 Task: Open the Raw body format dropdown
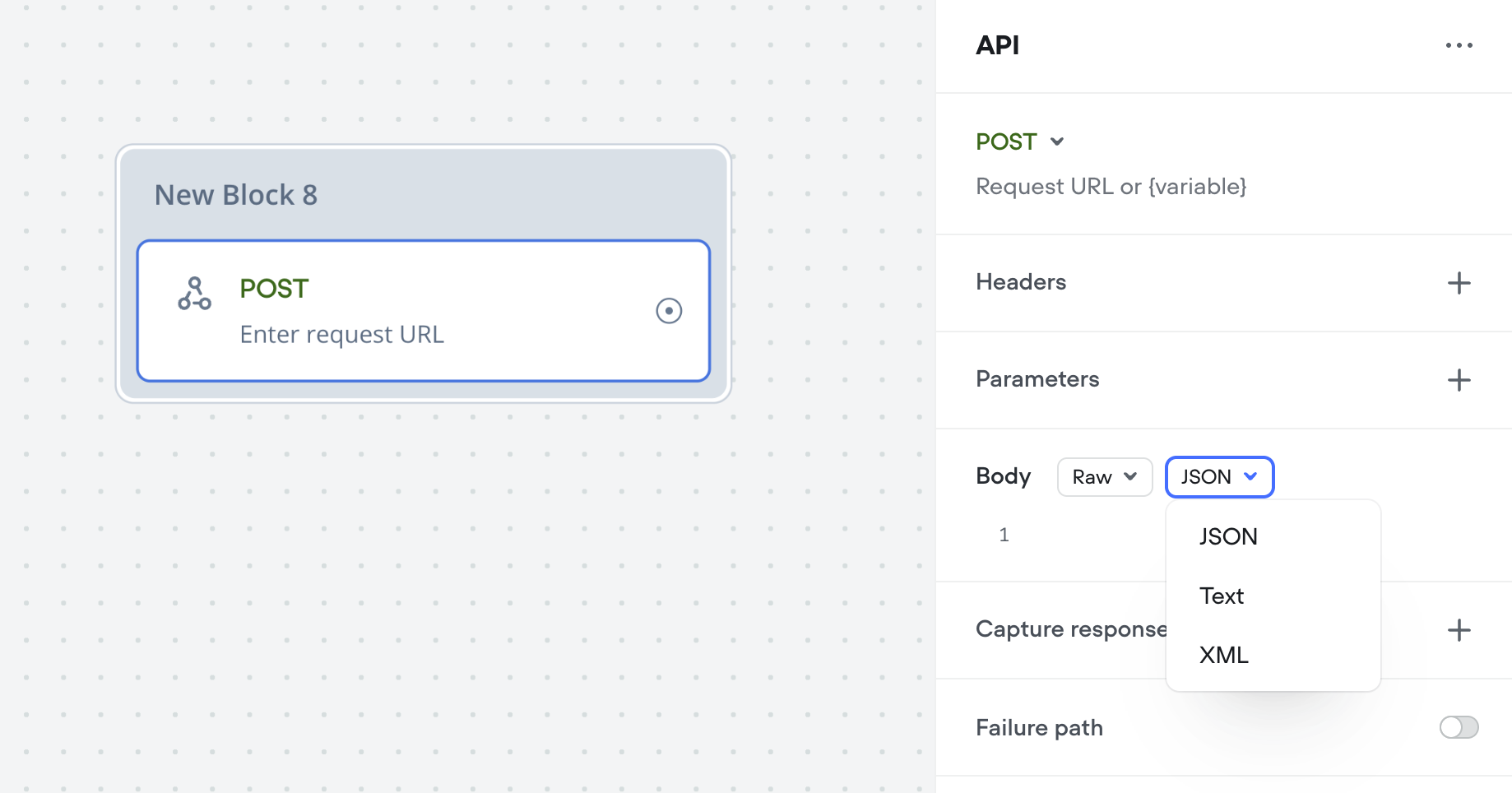(1104, 476)
